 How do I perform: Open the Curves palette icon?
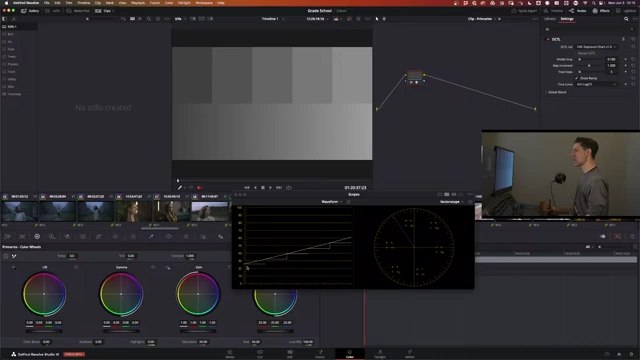point(98,237)
